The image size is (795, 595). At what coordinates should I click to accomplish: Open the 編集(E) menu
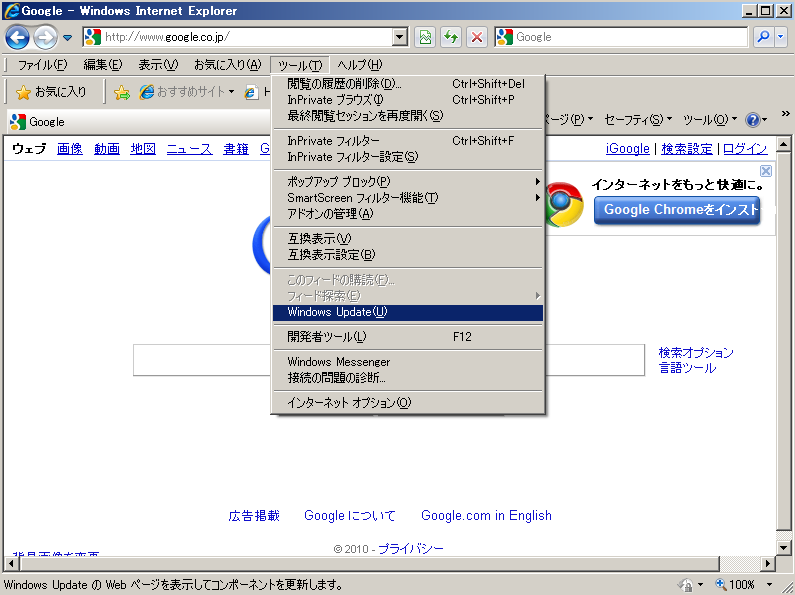103,65
